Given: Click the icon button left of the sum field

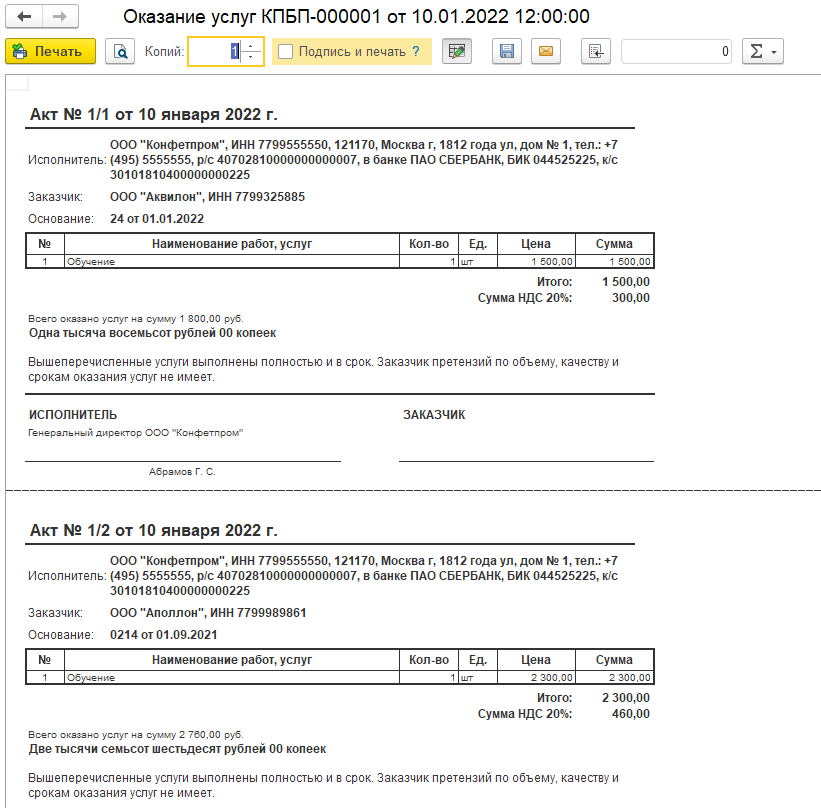Looking at the screenshot, I should [596, 51].
